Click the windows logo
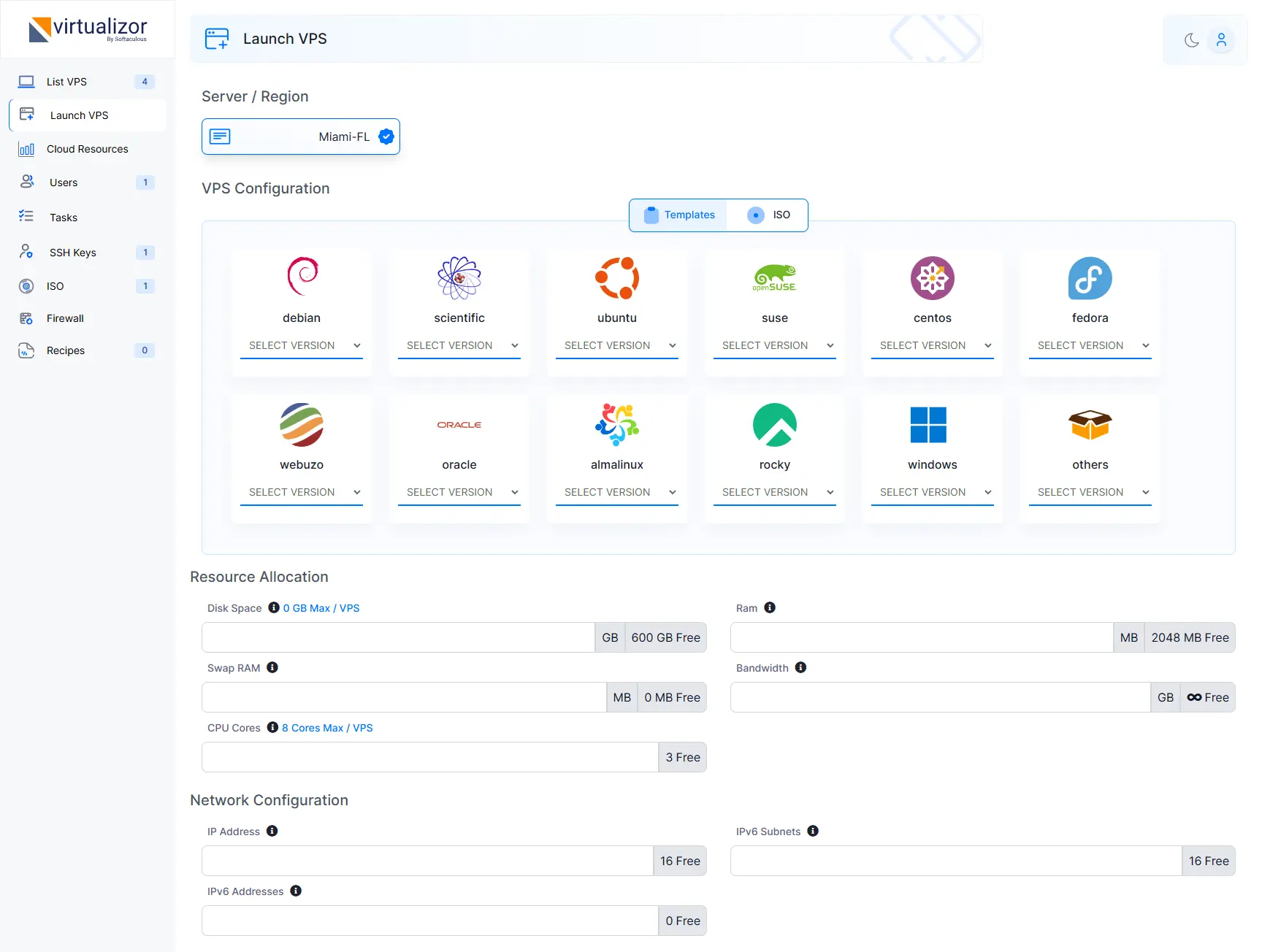This screenshot has width=1262, height=952. 928,424
